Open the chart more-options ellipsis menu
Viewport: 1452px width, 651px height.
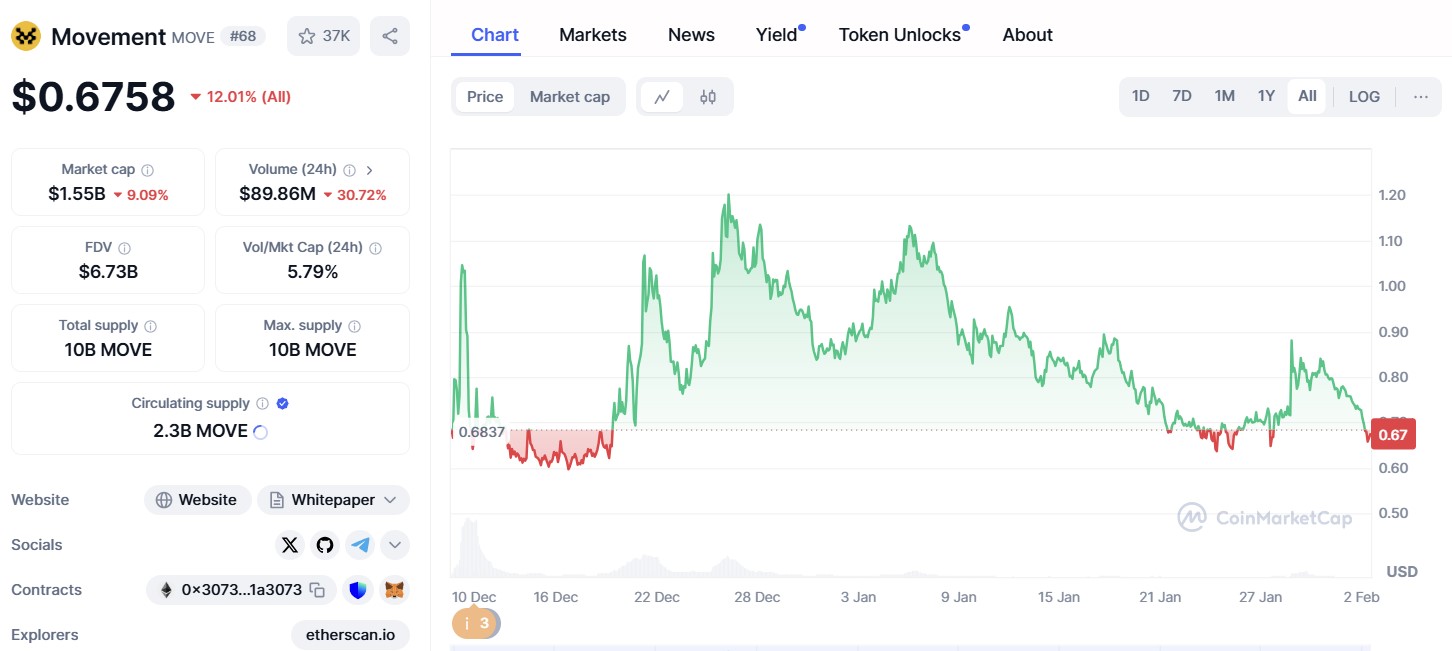tap(1421, 95)
